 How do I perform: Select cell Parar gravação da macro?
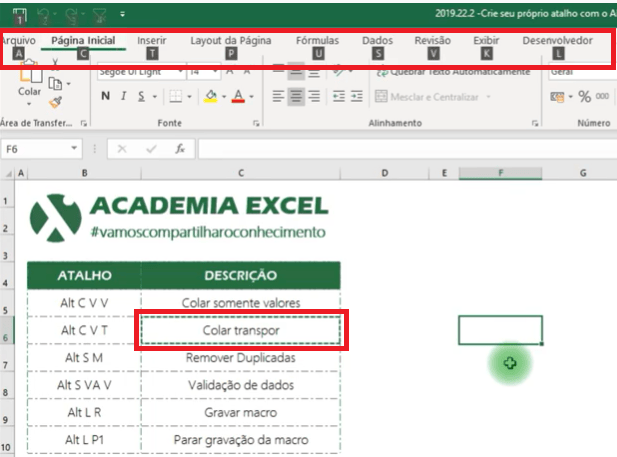pos(241,440)
